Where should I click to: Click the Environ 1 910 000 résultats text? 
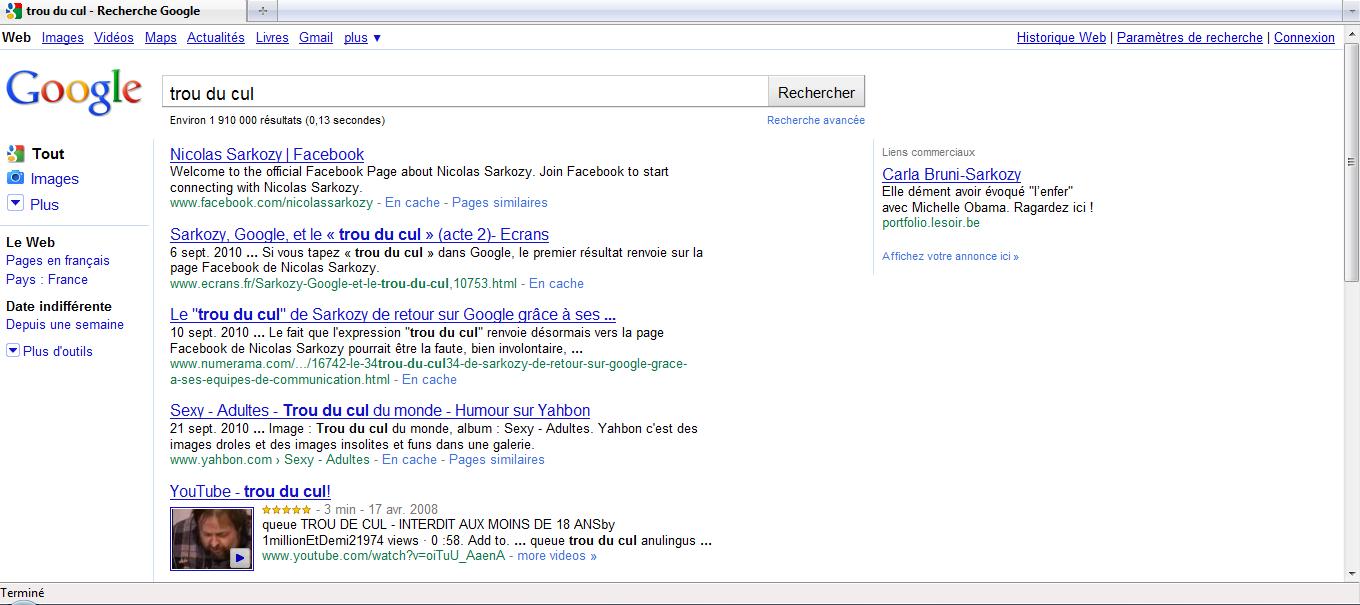point(277,120)
